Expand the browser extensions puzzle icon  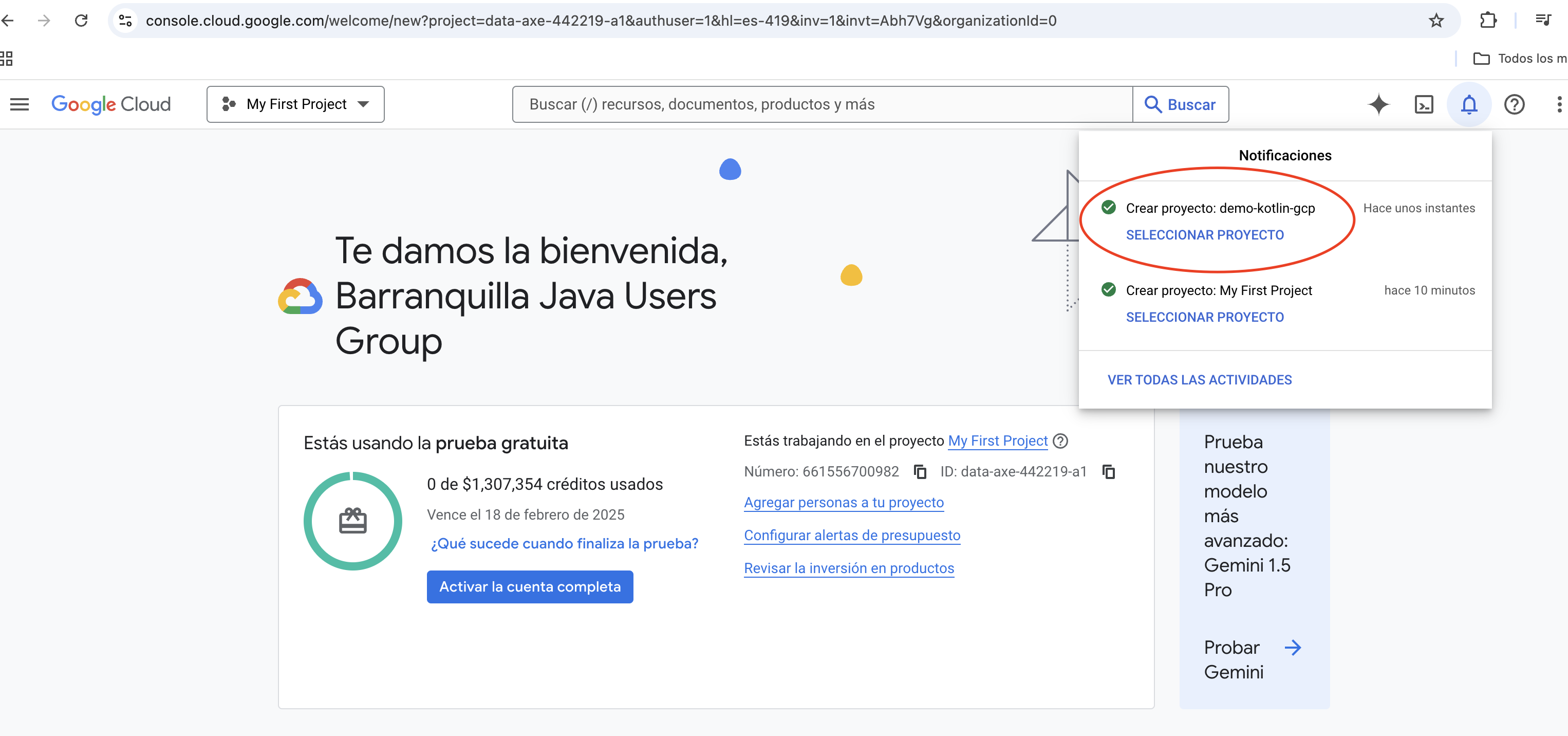[1489, 20]
